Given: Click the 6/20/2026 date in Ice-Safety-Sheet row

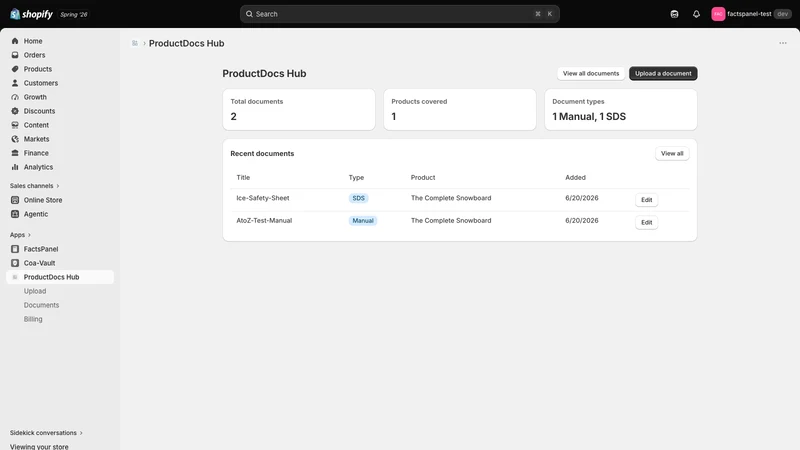Looking at the screenshot, I should (x=582, y=198).
